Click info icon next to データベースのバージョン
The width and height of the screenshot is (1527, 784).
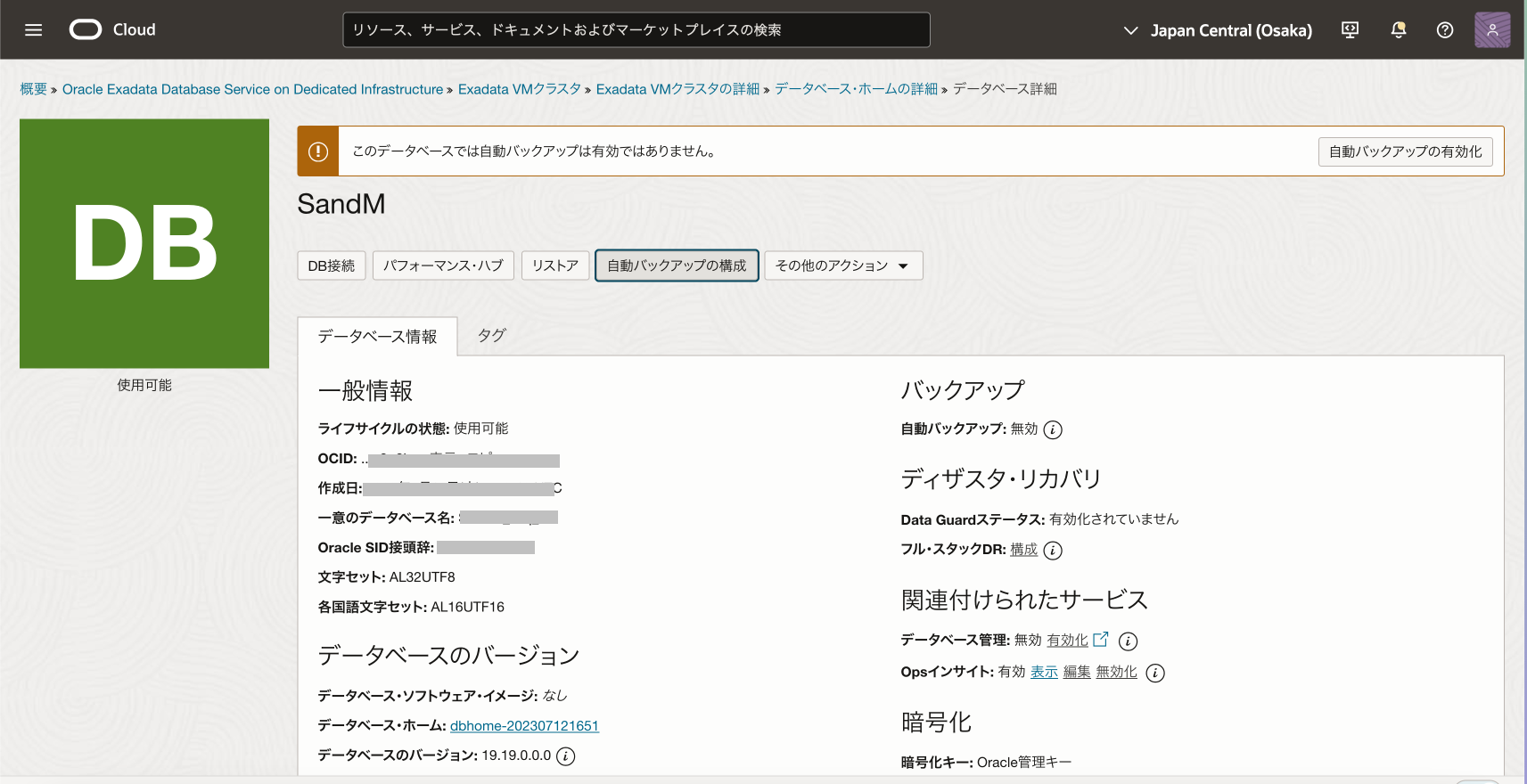point(566,756)
